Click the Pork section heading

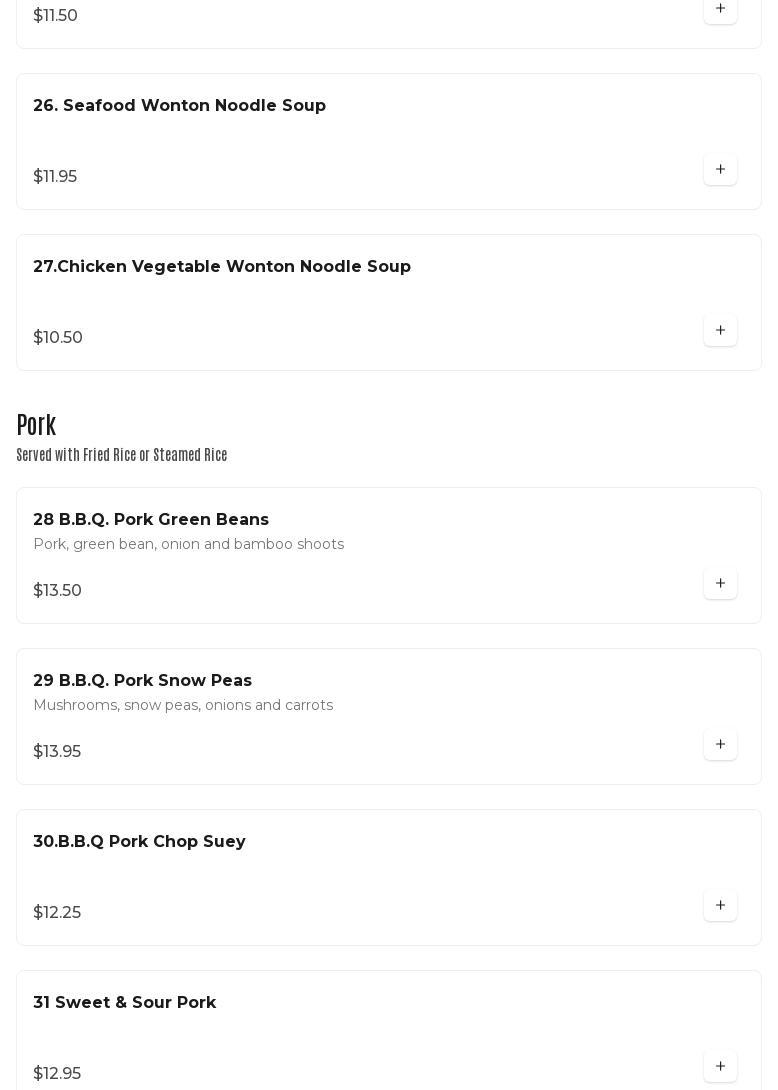[x=36, y=426]
